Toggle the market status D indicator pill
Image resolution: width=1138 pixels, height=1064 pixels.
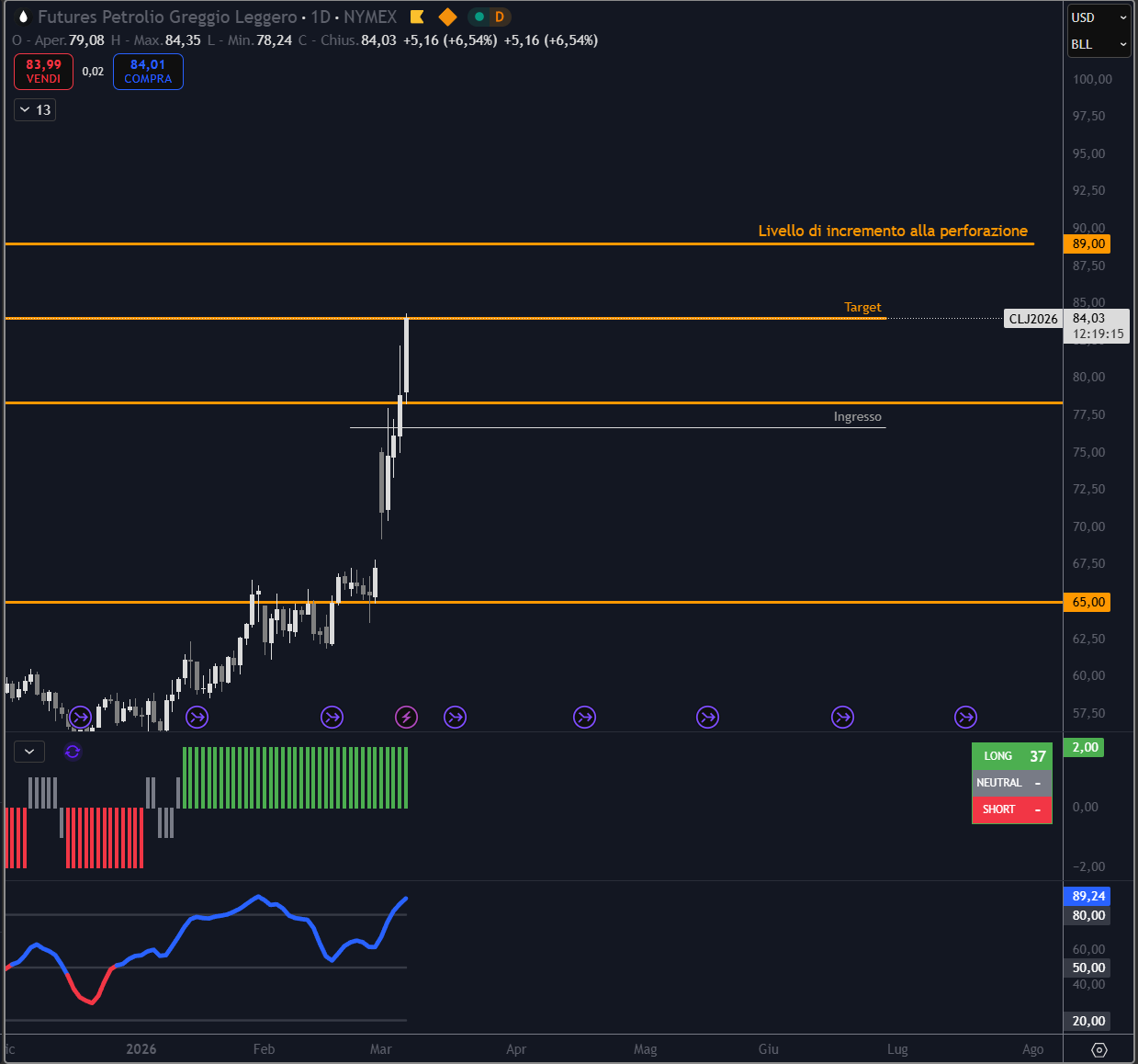click(x=490, y=17)
